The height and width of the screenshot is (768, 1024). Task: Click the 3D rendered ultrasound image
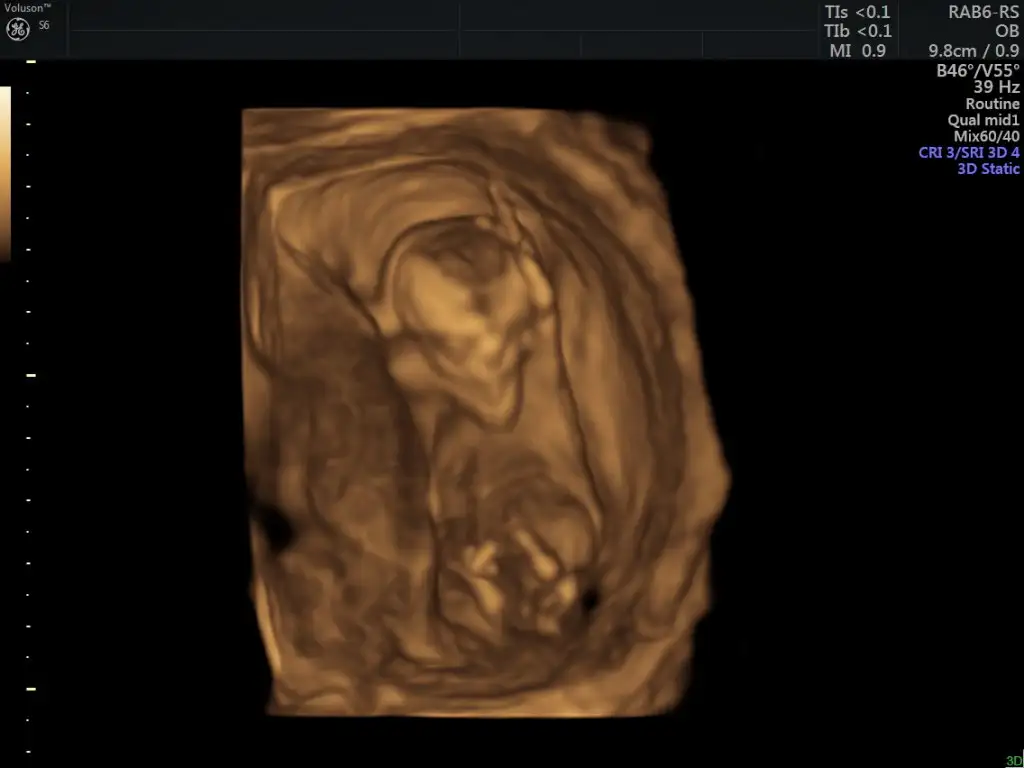pos(483,410)
